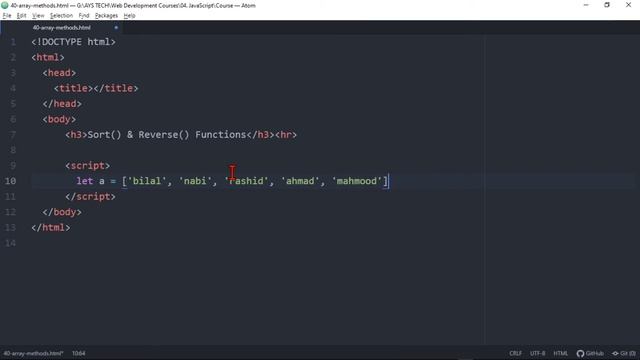The width and height of the screenshot is (640, 360).
Task: Click the closing head tag
Action: click(x=62, y=104)
